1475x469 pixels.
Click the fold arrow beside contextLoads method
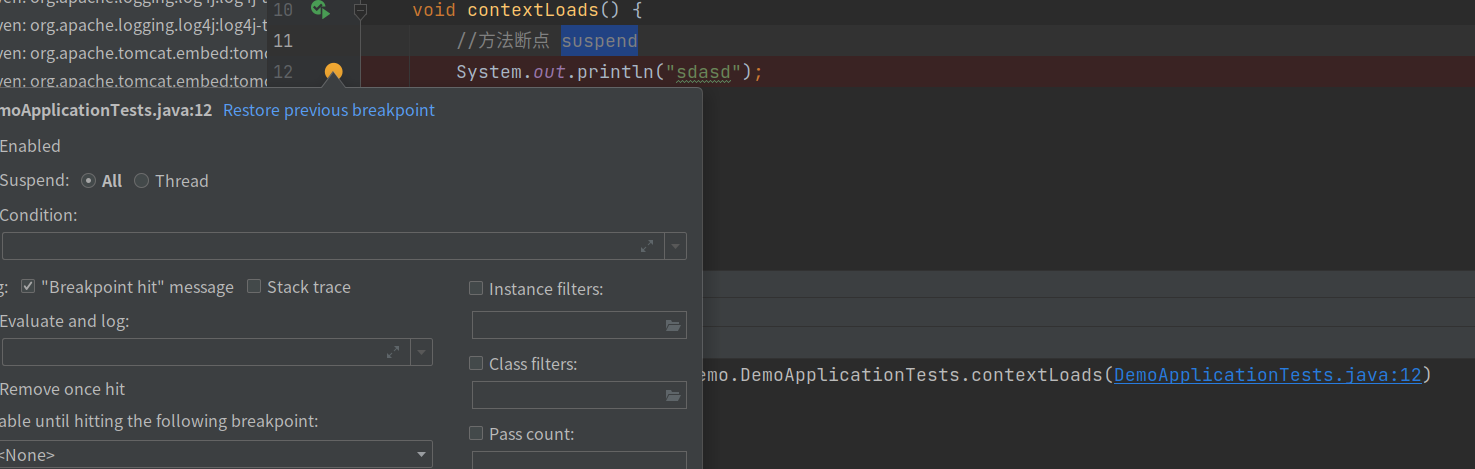click(361, 11)
